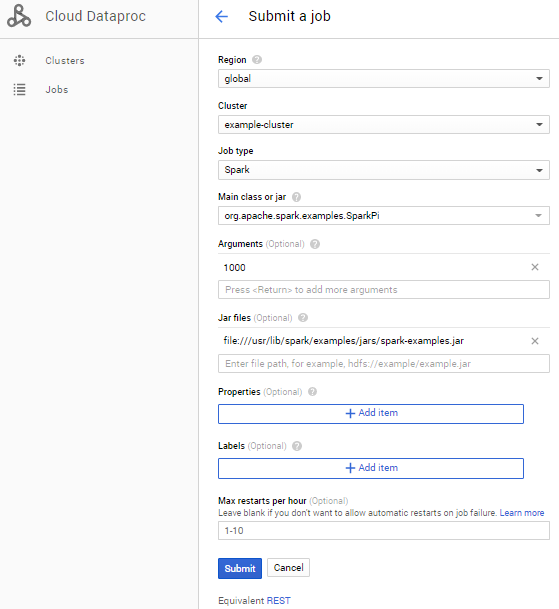Click the 1000 argument value

tap(235, 267)
